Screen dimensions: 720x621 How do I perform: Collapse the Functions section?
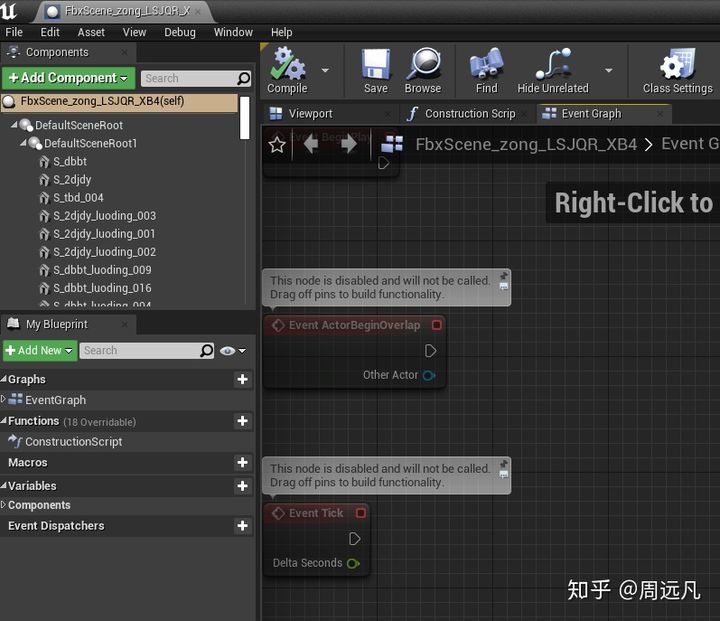coord(4,420)
